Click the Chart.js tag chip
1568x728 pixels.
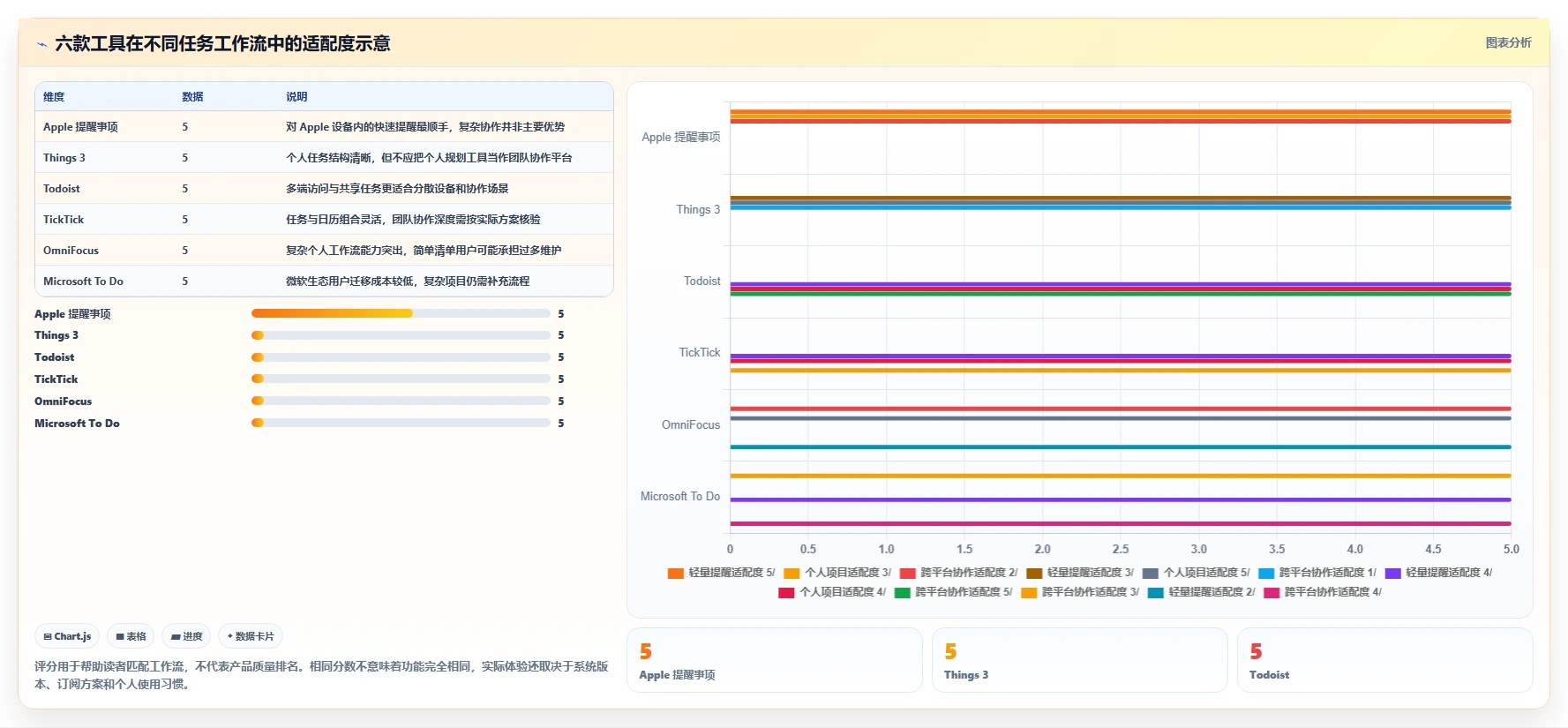[67, 636]
